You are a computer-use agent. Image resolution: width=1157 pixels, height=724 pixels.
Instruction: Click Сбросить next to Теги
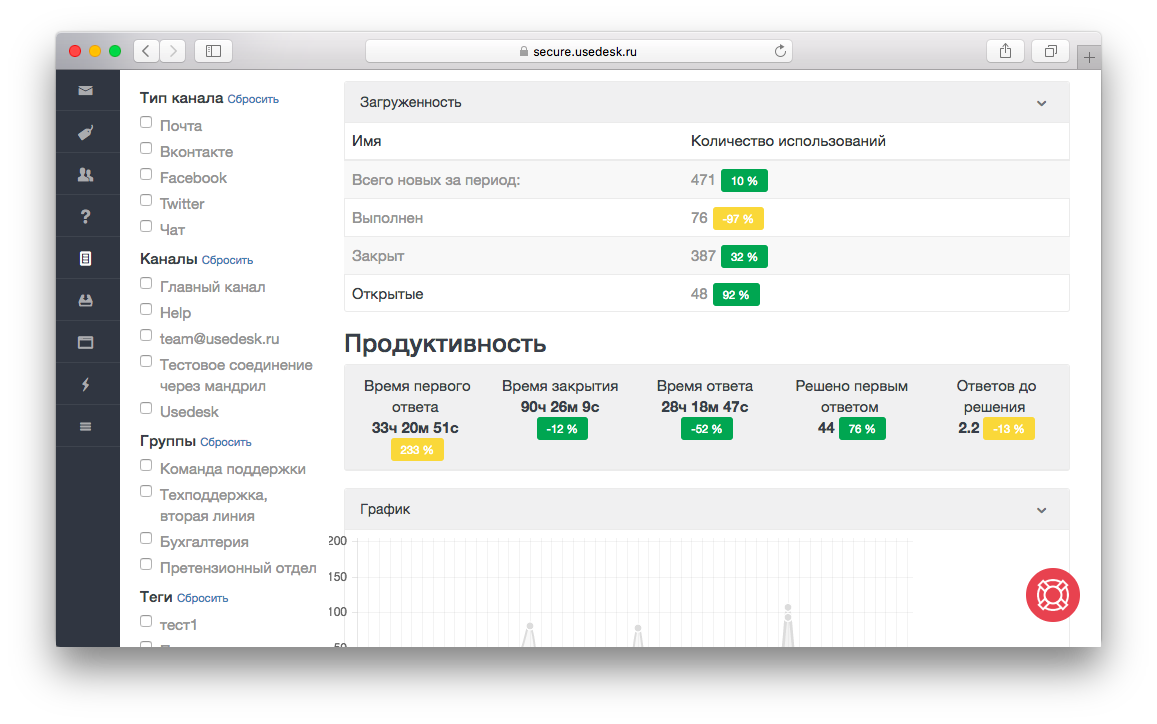[202, 597]
